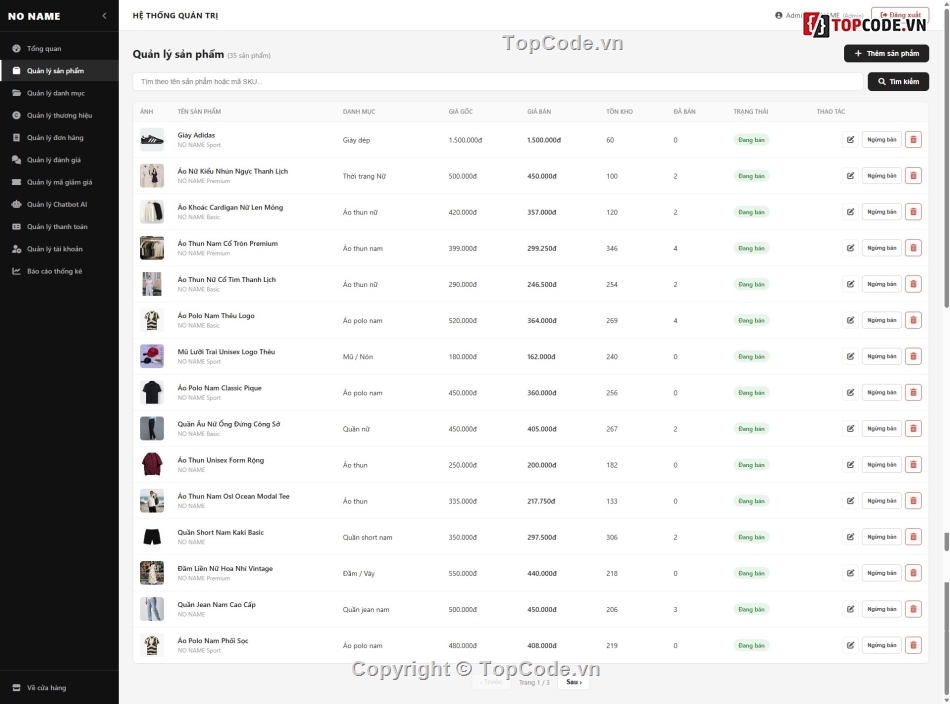Viewport: 950px width, 704px height.
Task: Delete Quần Short Nam Kaki Basic
Action: pos(913,537)
